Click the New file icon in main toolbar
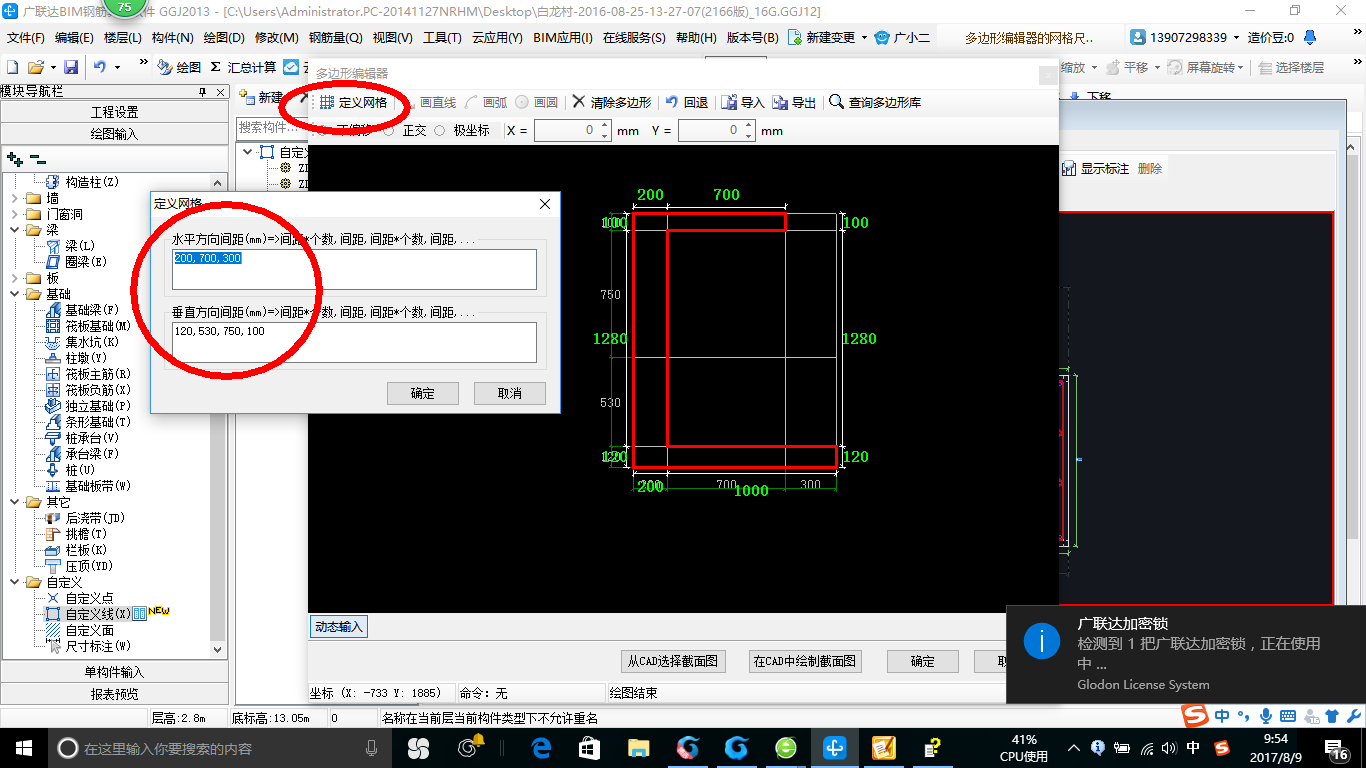 (x=12, y=67)
